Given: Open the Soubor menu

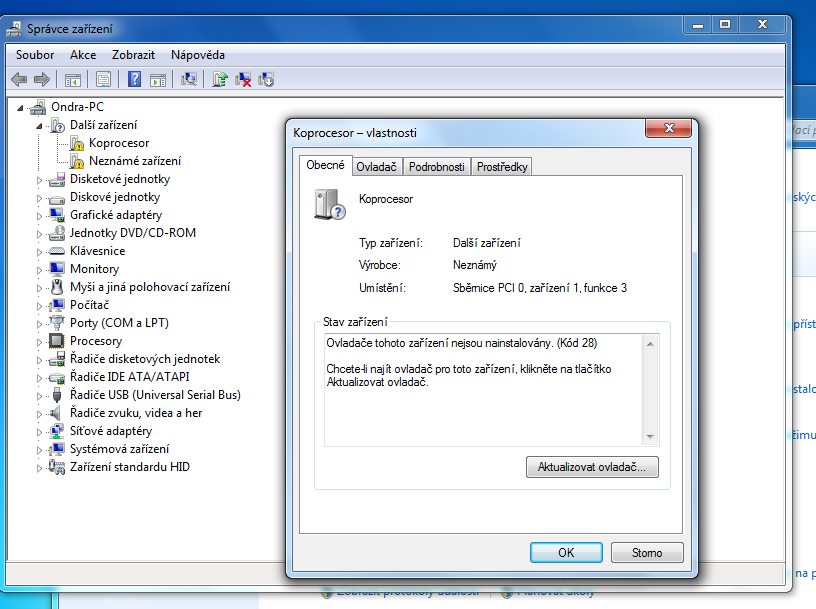Looking at the screenshot, I should 35,55.
